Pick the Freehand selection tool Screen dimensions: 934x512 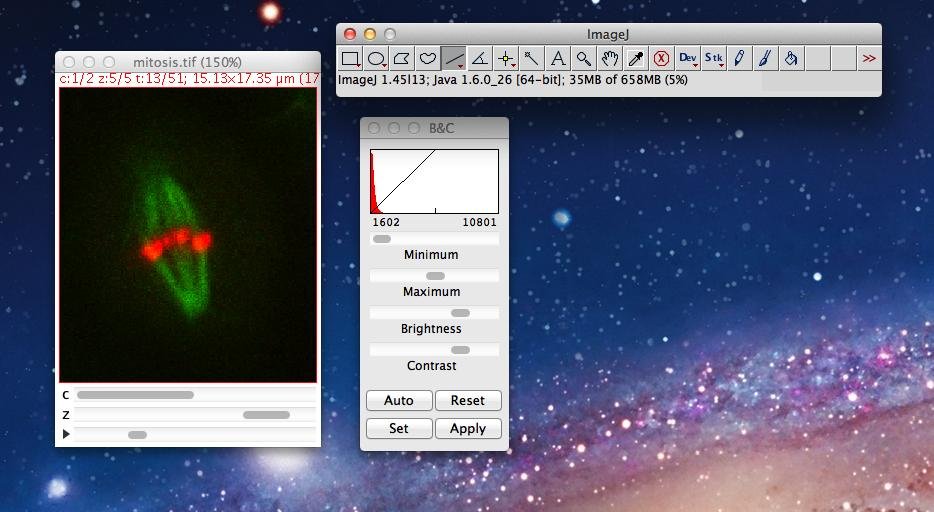click(428, 59)
